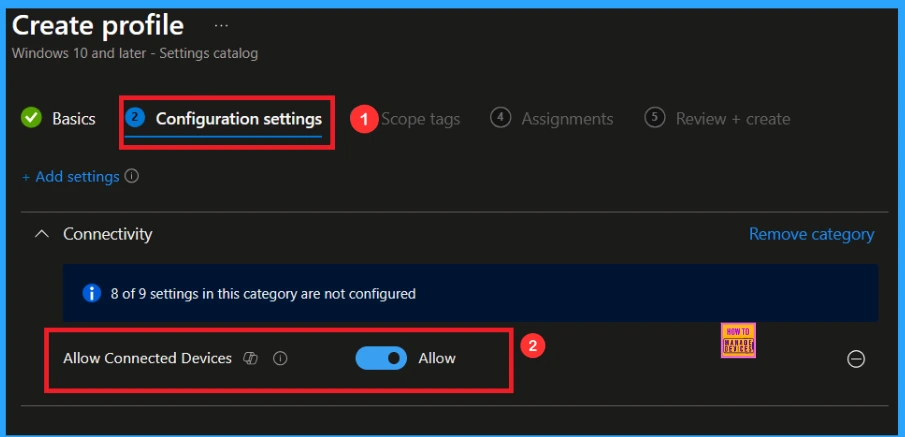The height and width of the screenshot is (437, 905).
Task: Open the Assignments tab
Action: point(567,119)
